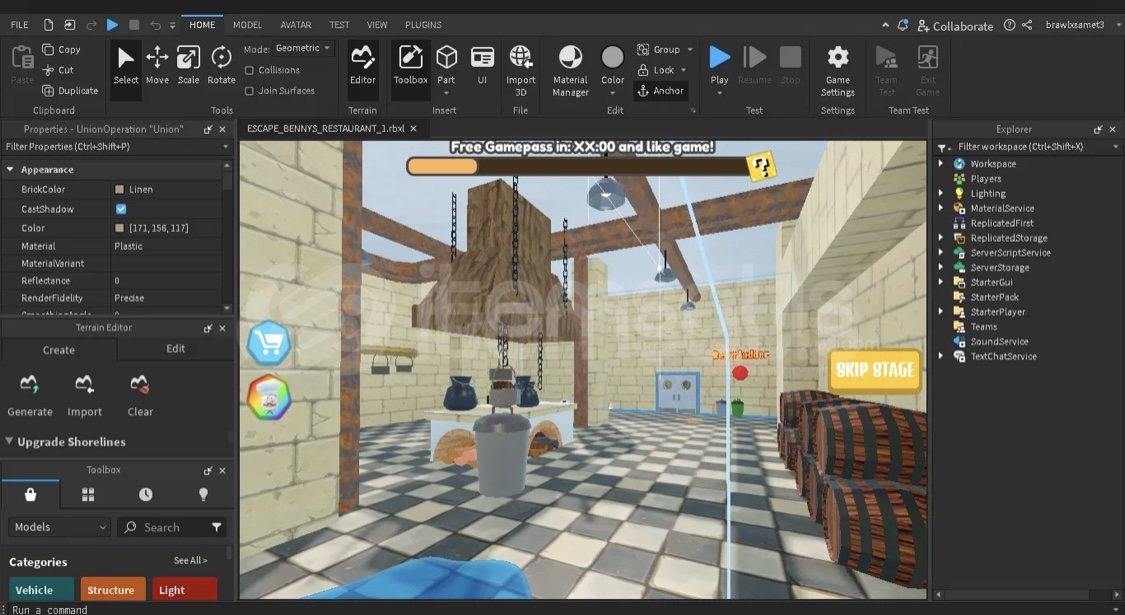Switch to the AVATAR ribbon tab
The image size is (1125, 615).
[296, 25]
